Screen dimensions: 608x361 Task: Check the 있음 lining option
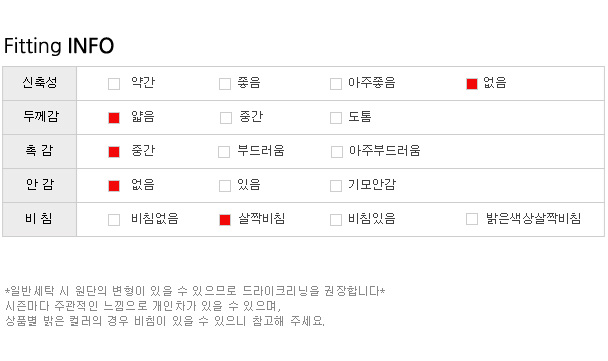(225, 186)
